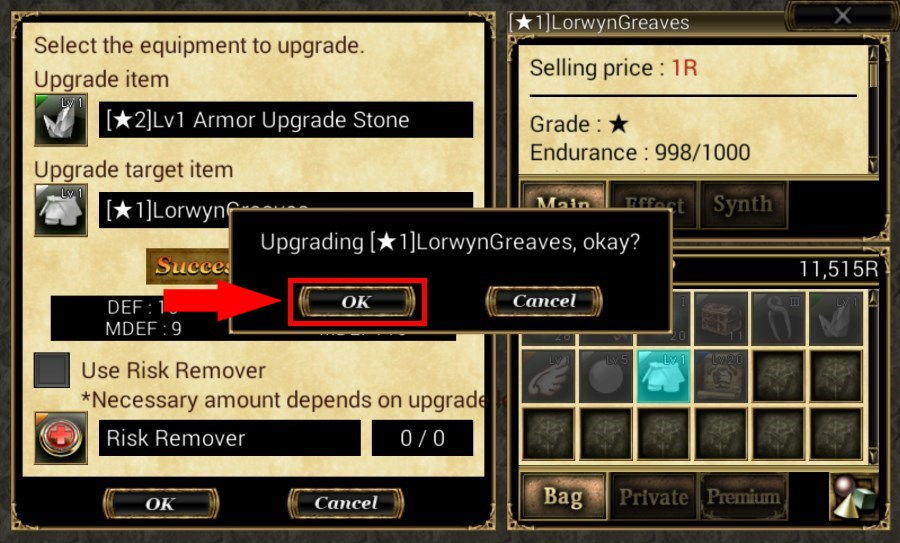Cancel the upgrade confirmation dialog
Viewport: 900px width, 543px height.
(544, 301)
